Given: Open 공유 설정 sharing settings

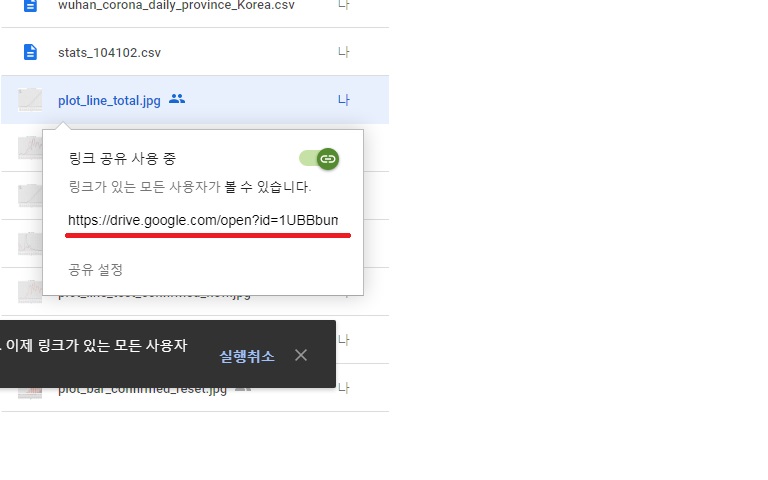Looking at the screenshot, I should [x=96, y=269].
